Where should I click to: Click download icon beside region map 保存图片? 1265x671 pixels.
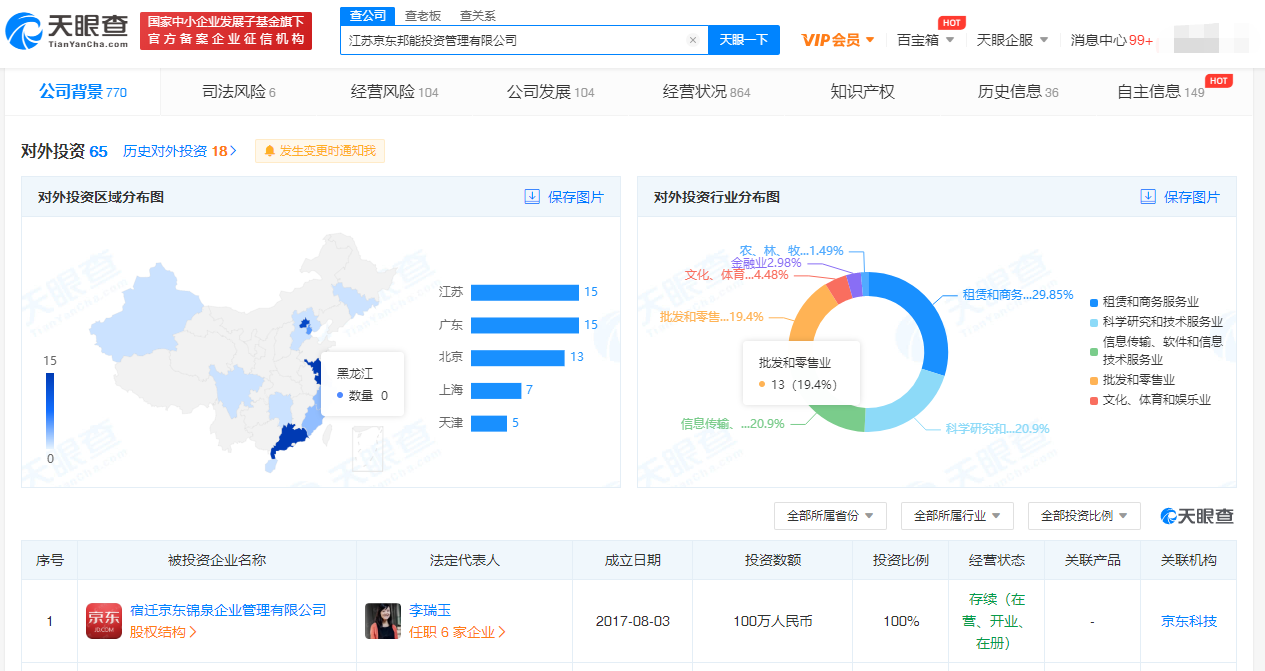[532, 197]
